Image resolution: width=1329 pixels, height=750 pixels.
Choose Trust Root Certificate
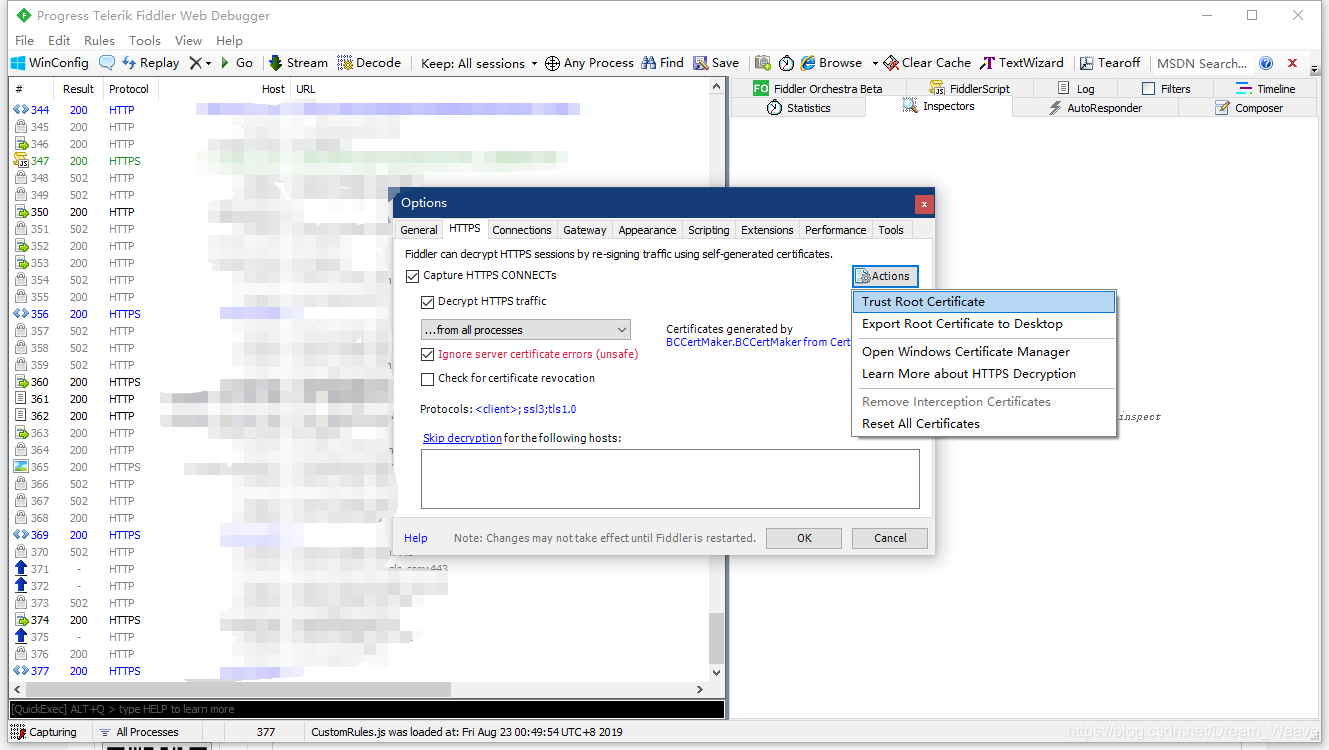(x=984, y=302)
